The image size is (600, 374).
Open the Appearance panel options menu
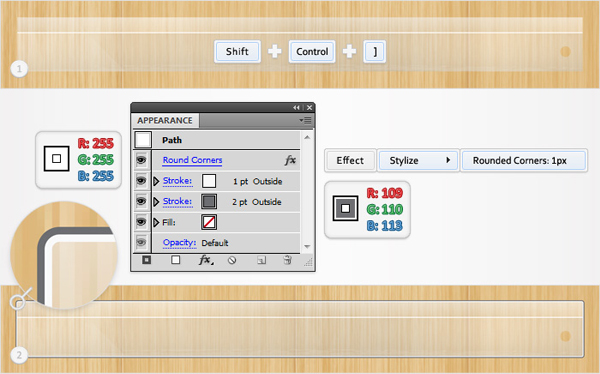tap(305, 120)
